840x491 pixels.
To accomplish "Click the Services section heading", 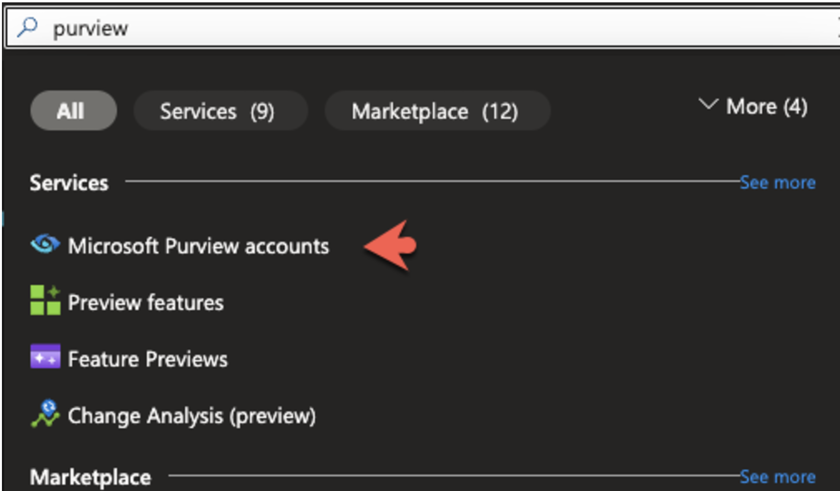I will coord(69,183).
